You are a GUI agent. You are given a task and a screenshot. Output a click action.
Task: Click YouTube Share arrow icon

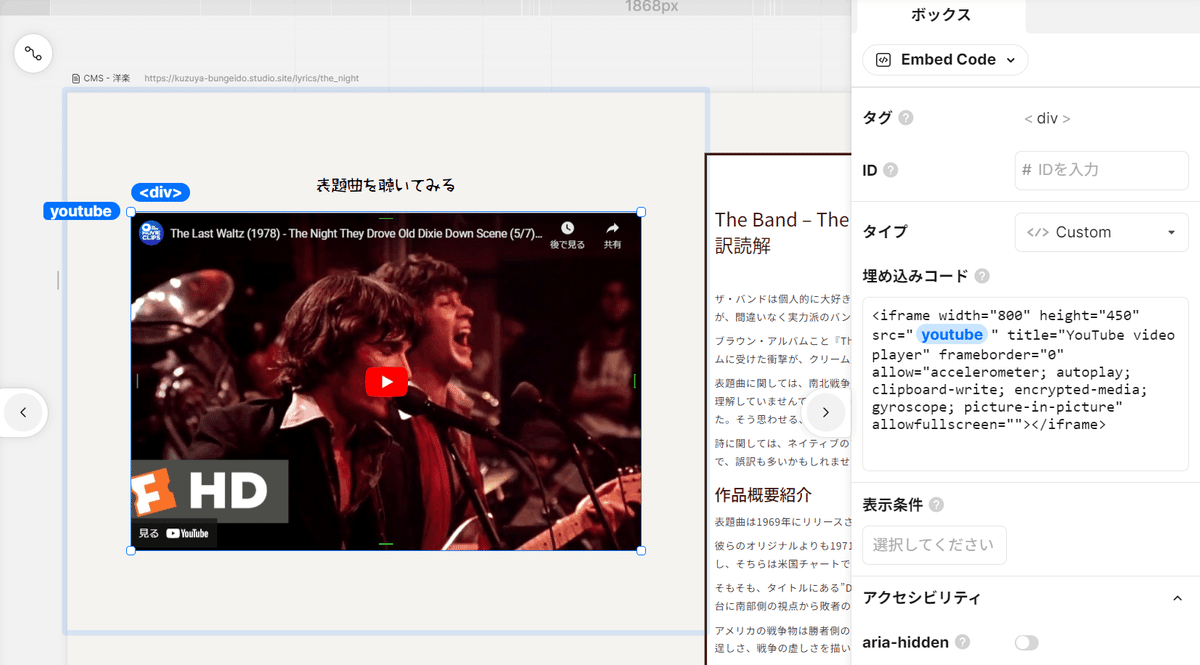(x=612, y=228)
